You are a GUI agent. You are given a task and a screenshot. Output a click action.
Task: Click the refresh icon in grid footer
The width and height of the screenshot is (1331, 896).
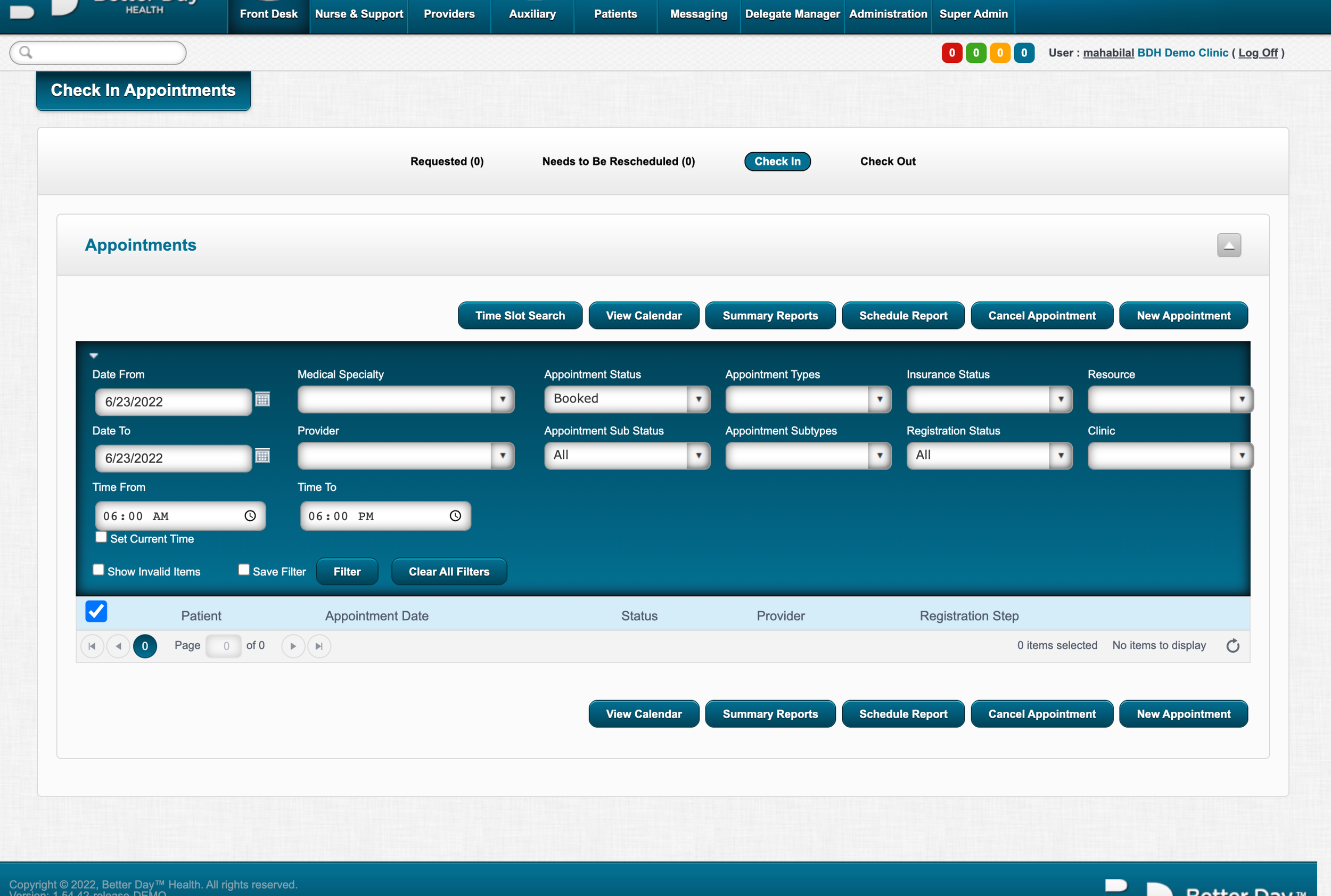point(1233,646)
